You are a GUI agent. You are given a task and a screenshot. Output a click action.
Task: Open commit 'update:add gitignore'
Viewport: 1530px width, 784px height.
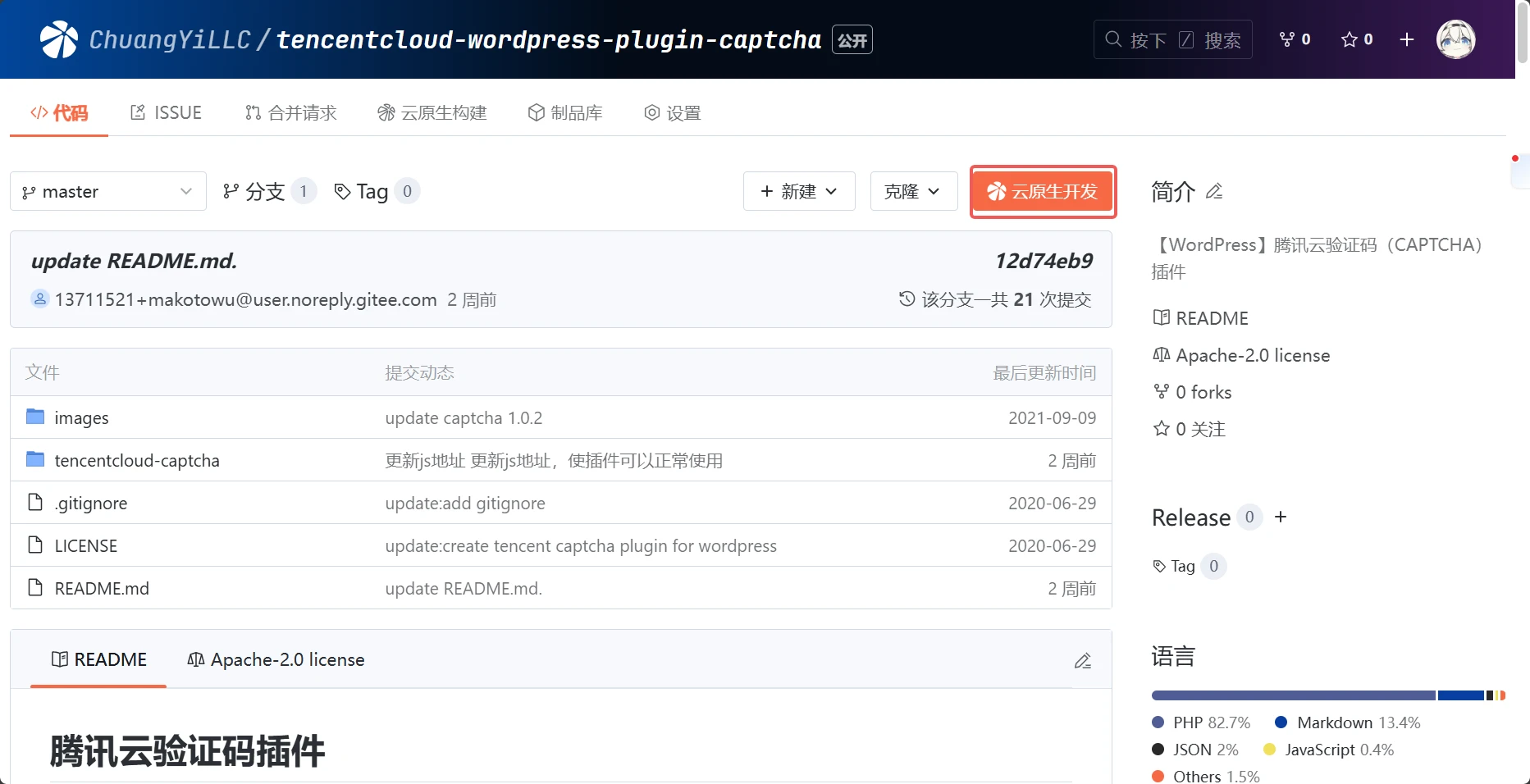tap(465, 504)
